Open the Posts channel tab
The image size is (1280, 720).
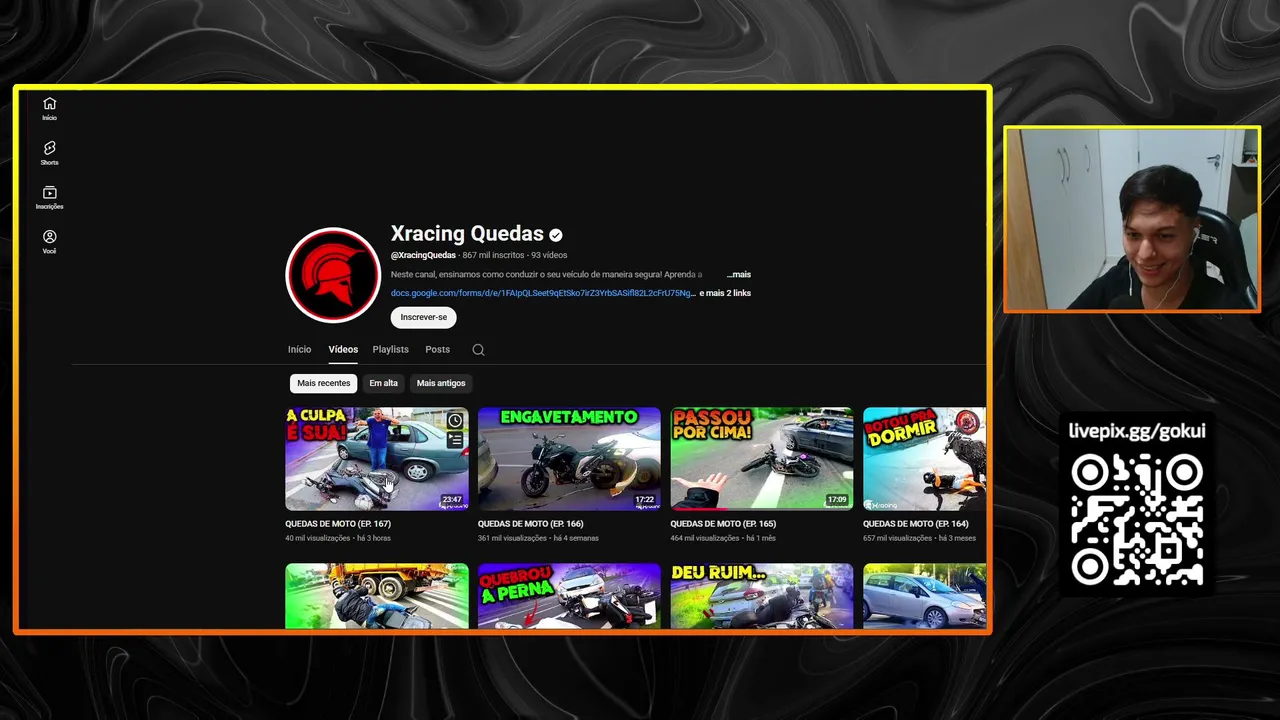coord(437,350)
